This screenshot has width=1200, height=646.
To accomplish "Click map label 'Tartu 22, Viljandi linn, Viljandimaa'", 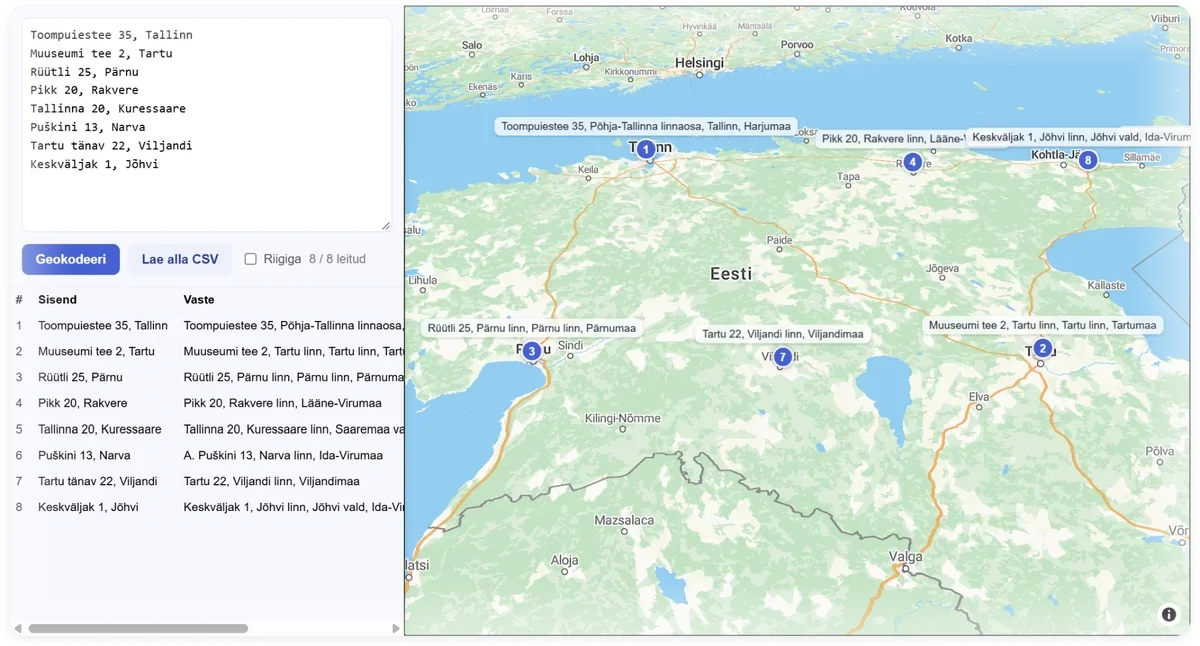I will [x=782, y=334].
